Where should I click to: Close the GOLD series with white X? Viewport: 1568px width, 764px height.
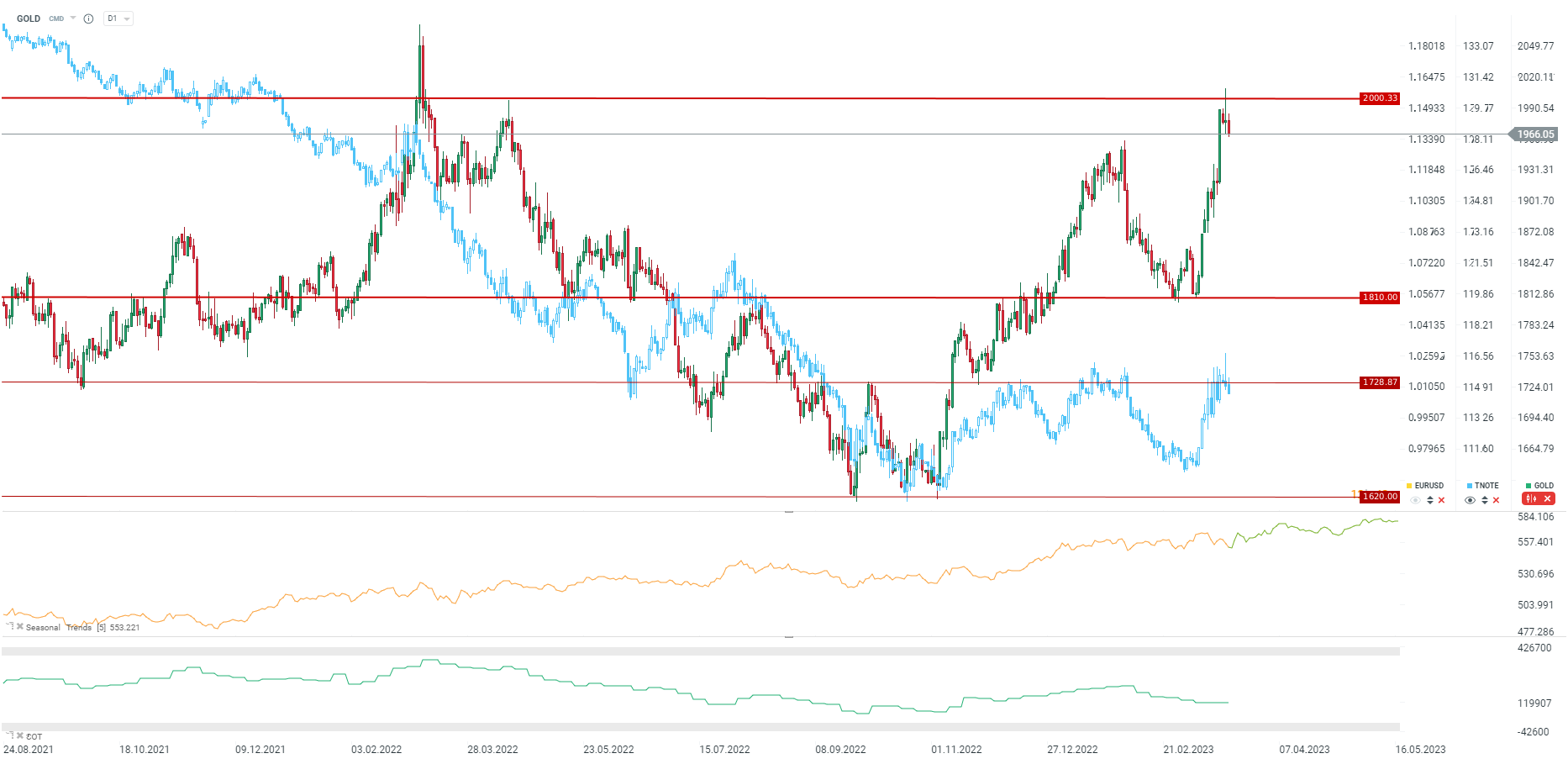[1547, 499]
